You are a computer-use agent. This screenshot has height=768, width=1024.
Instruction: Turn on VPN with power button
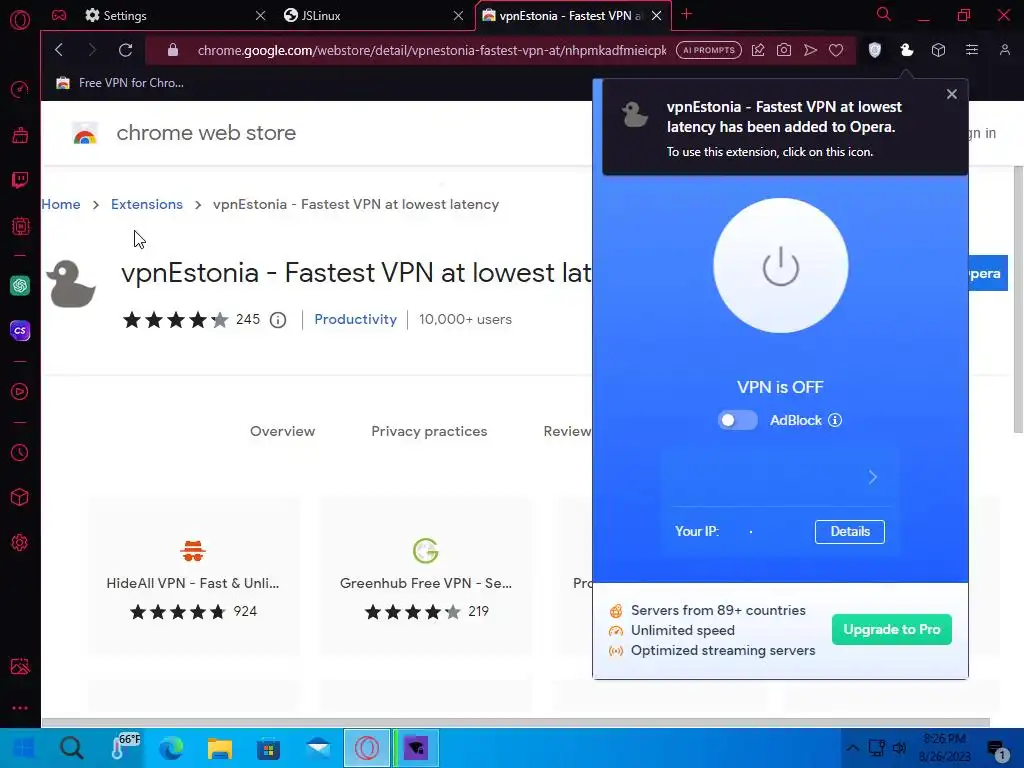tap(780, 266)
